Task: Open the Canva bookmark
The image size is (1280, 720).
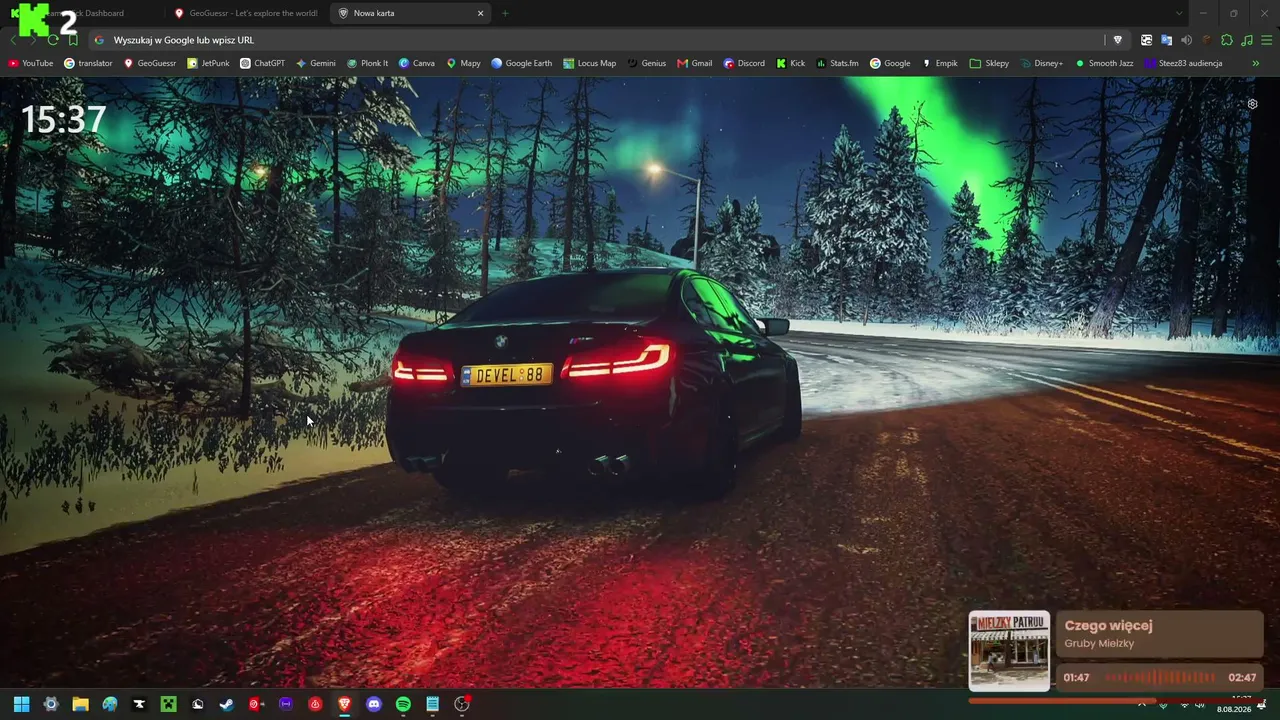Action: (416, 63)
